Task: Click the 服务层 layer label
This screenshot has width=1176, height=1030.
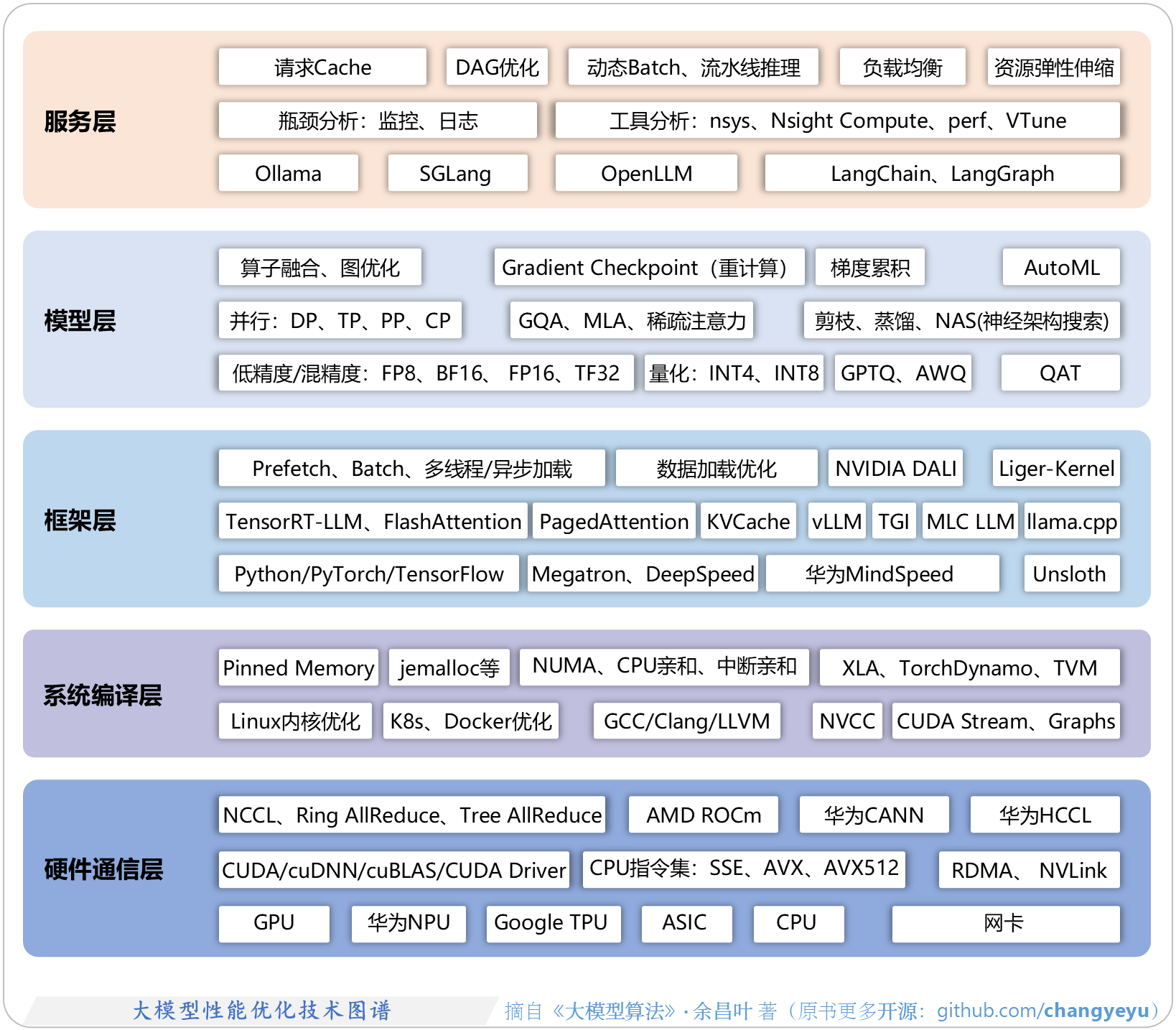Action: tap(79, 121)
